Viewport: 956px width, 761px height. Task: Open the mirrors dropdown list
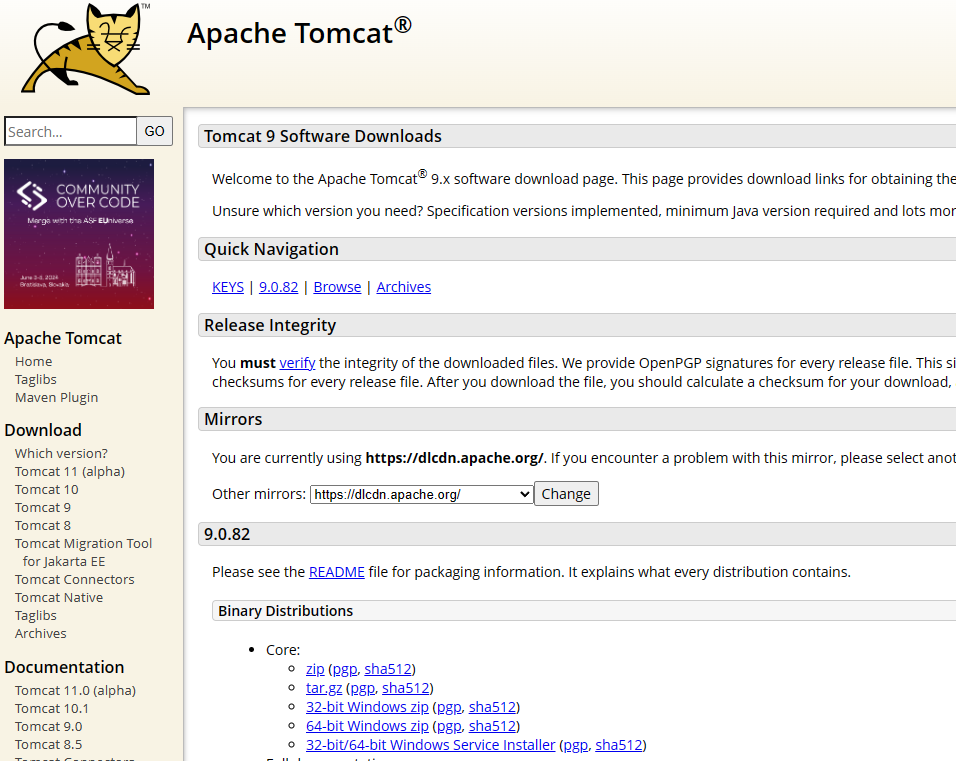click(x=421, y=494)
